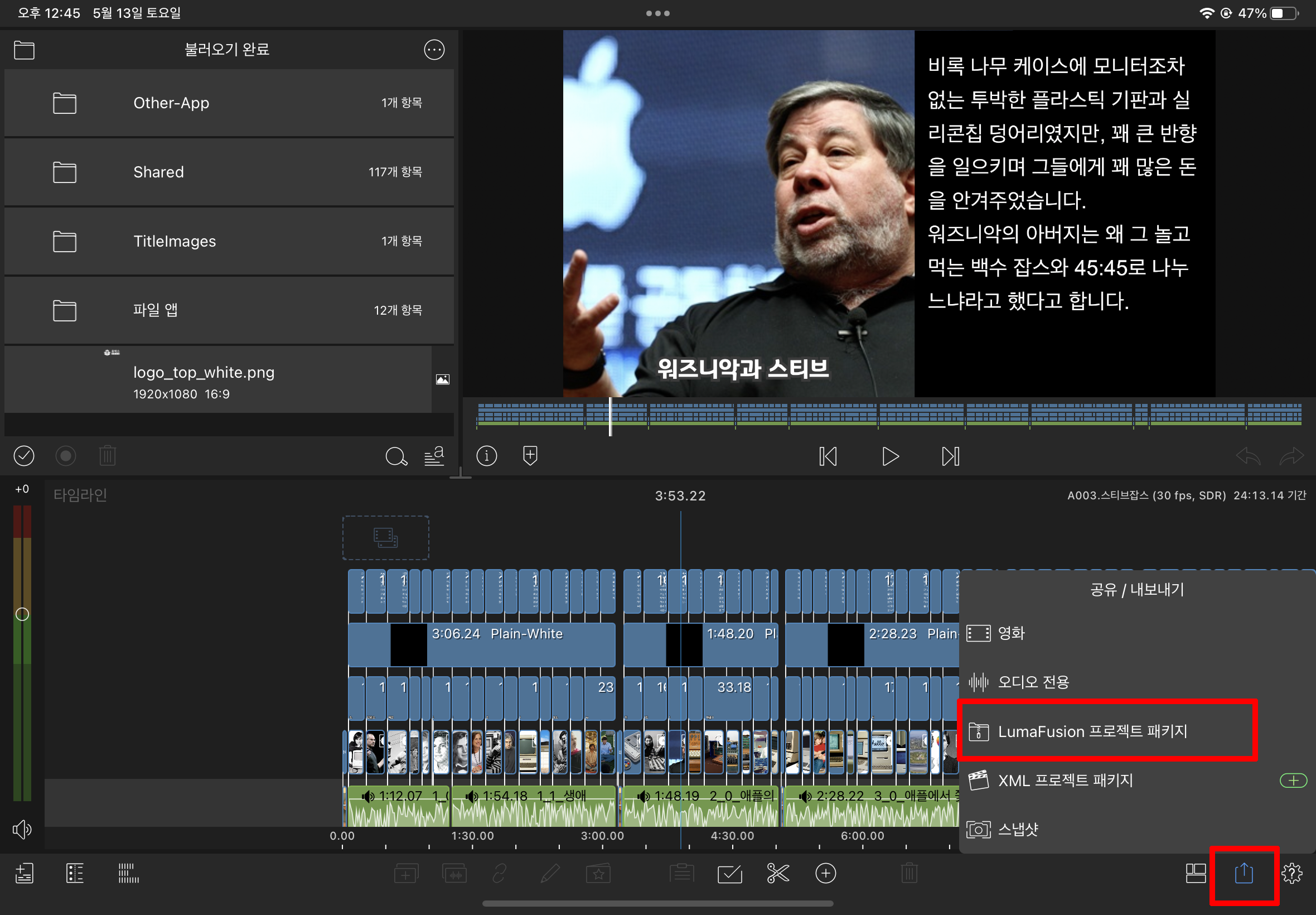Choose LumaFusion 프로젝트 패키지 export option

click(1091, 731)
